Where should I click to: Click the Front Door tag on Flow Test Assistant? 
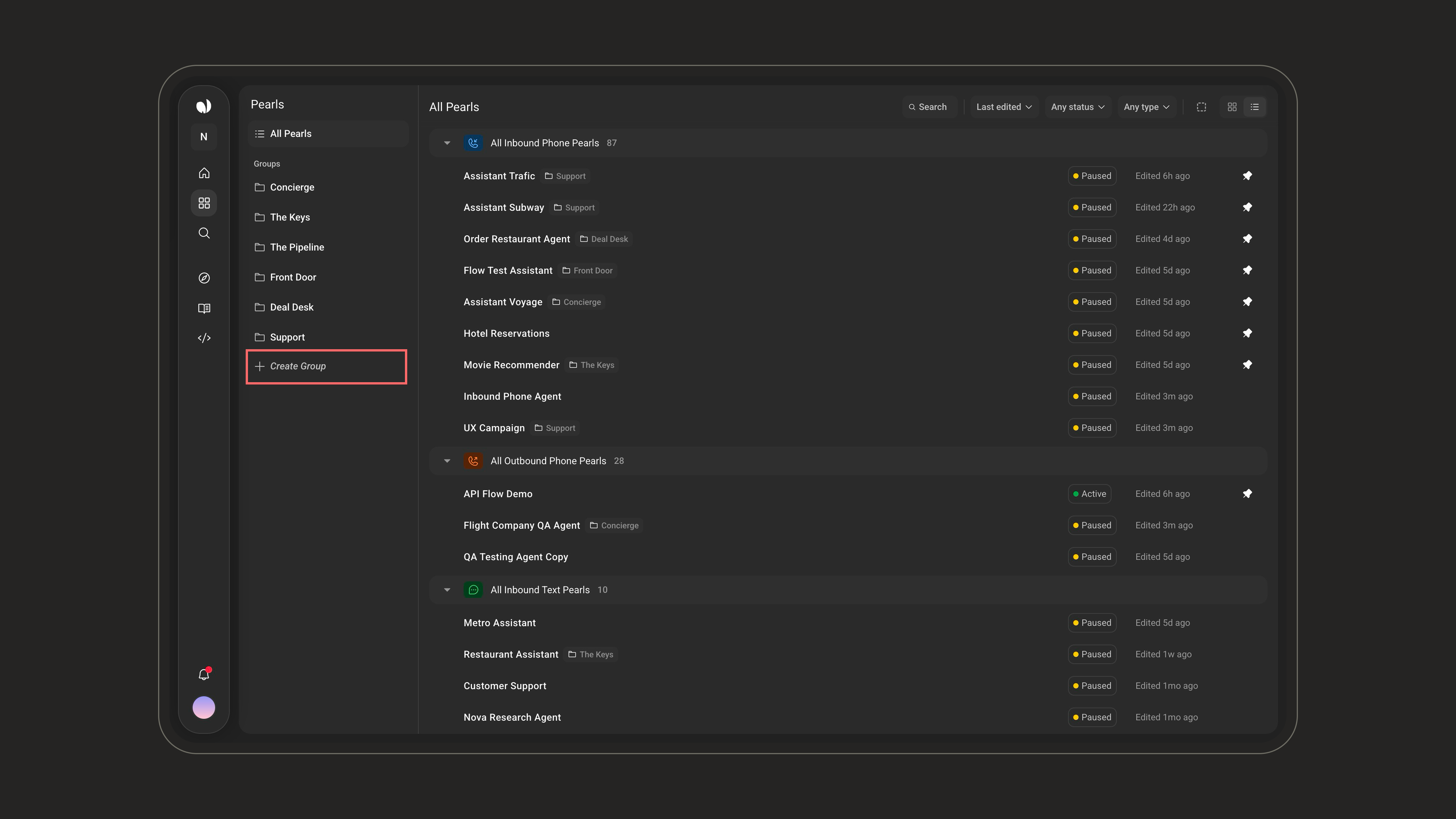[588, 271]
